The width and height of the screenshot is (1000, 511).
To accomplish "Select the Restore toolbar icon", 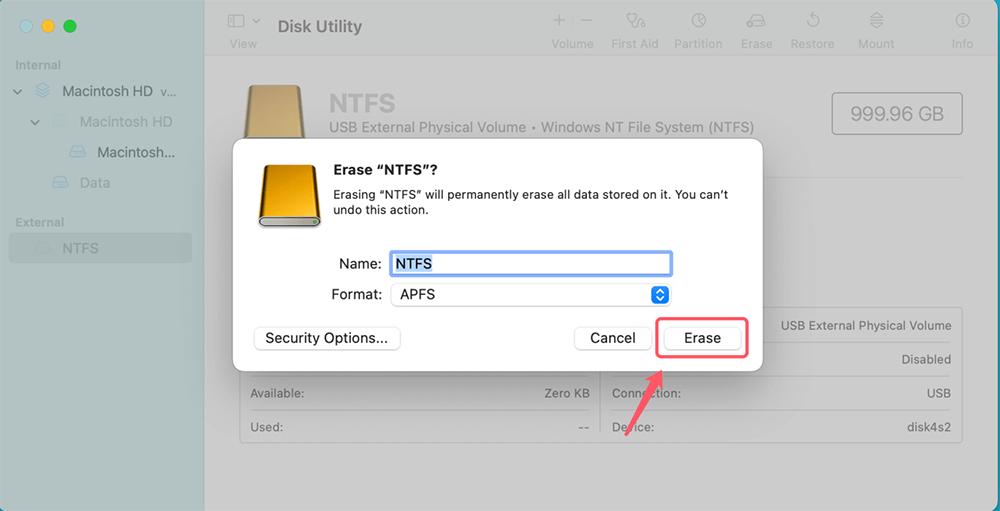I will (812, 21).
